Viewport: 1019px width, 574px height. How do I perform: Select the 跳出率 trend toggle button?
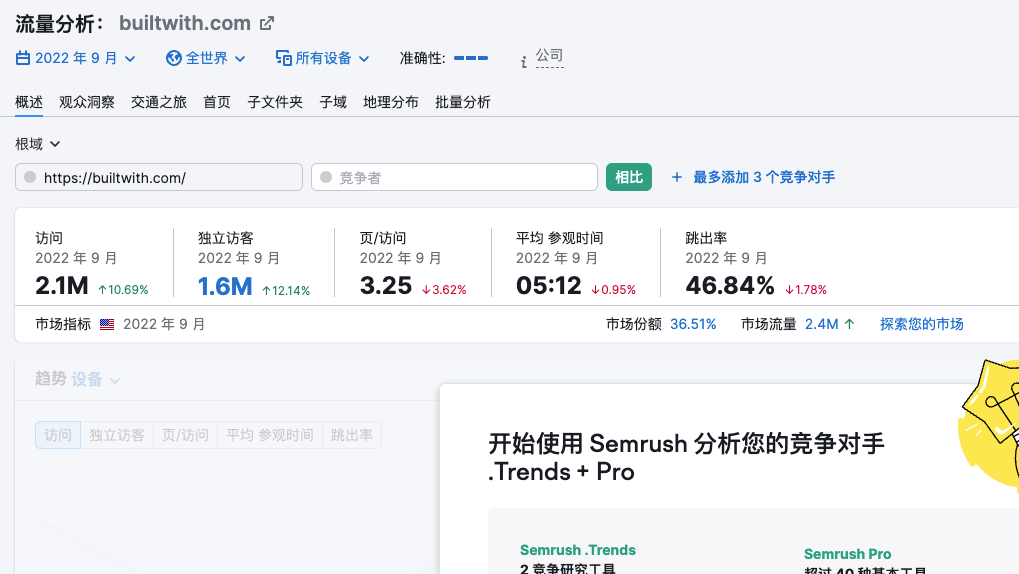[x=352, y=435]
